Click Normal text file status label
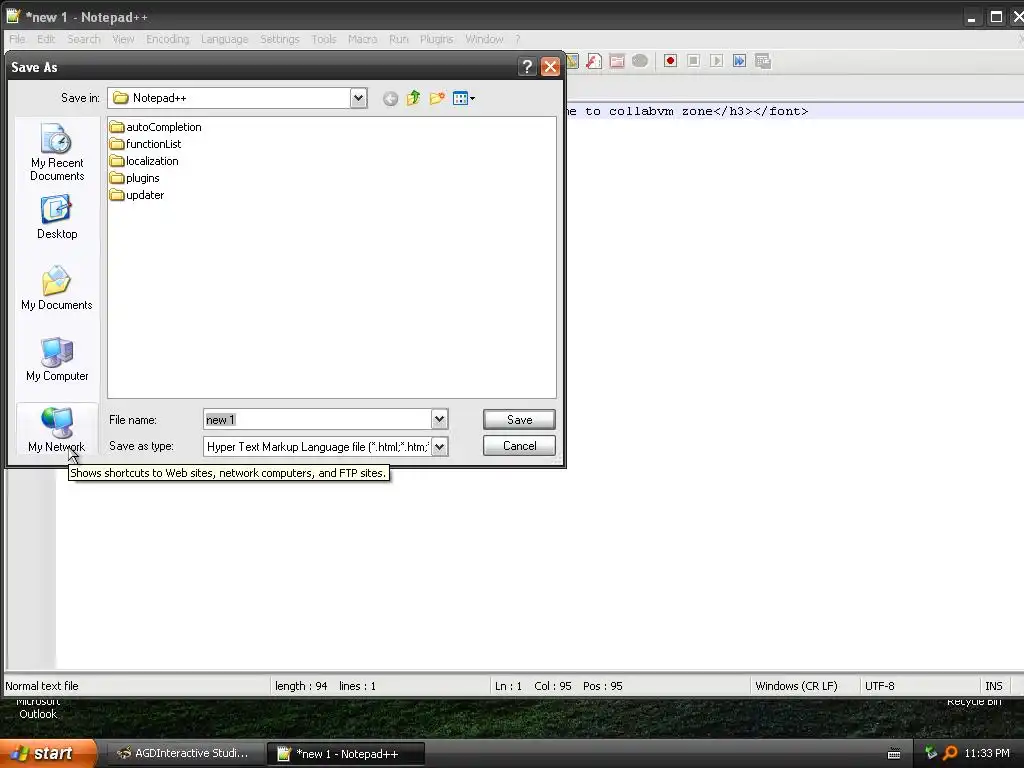 [42, 686]
